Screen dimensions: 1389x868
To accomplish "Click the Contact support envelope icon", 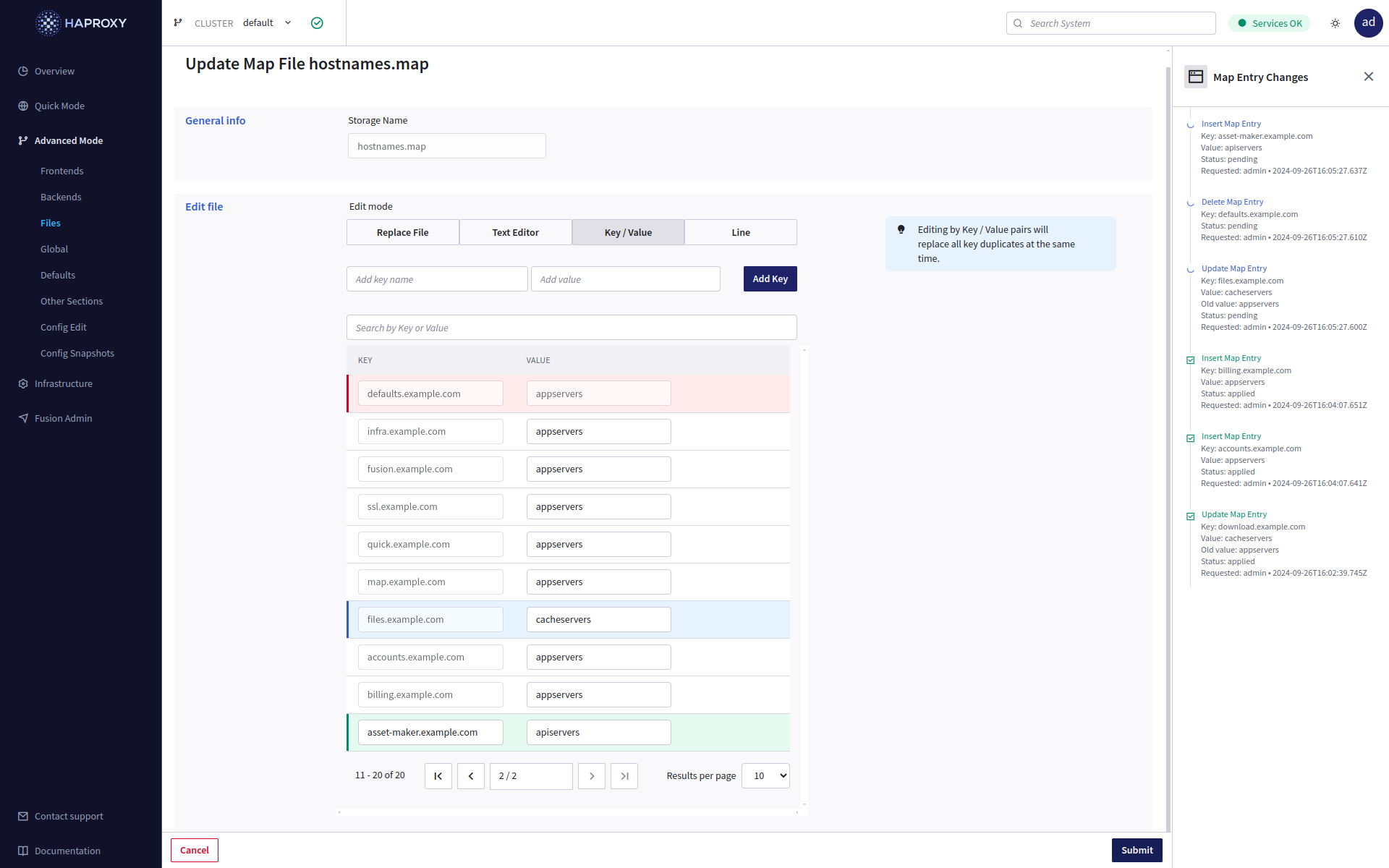I will (x=23, y=816).
